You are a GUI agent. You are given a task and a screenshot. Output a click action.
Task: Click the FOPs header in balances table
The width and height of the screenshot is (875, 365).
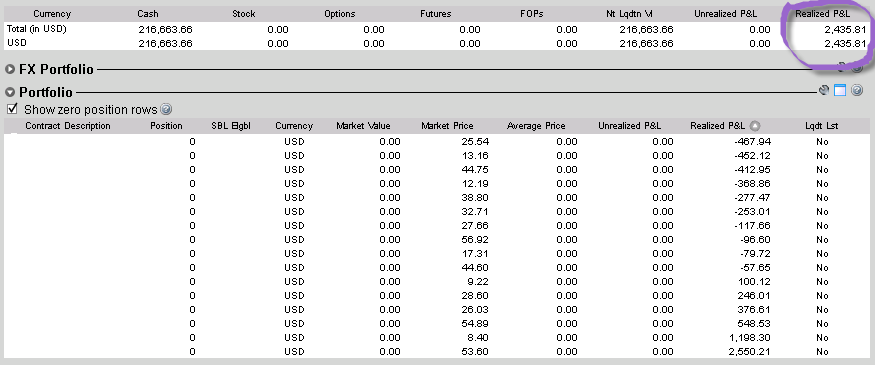pyautogui.click(x=531, y=13)
